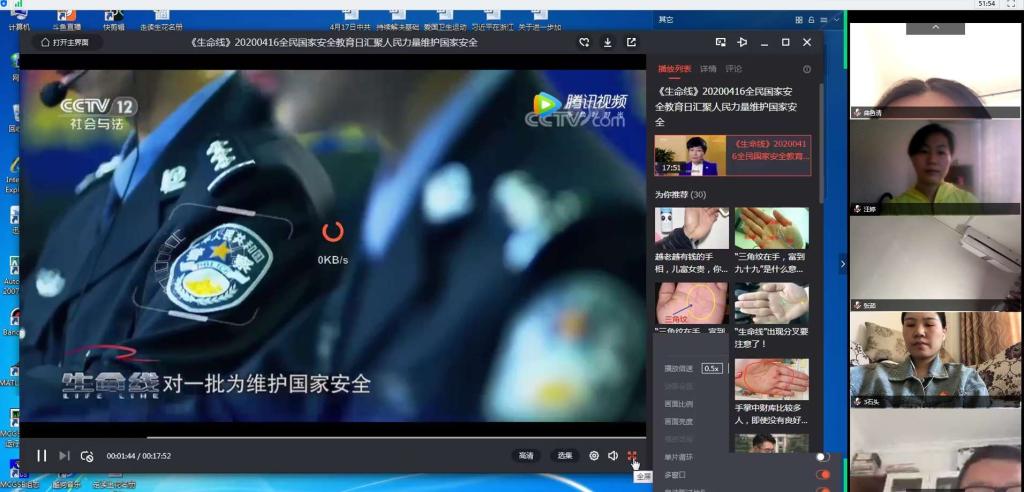Switch to the 评论 comments tab
Viewport: 1024px width, 492px height.
tap(734, 69)
